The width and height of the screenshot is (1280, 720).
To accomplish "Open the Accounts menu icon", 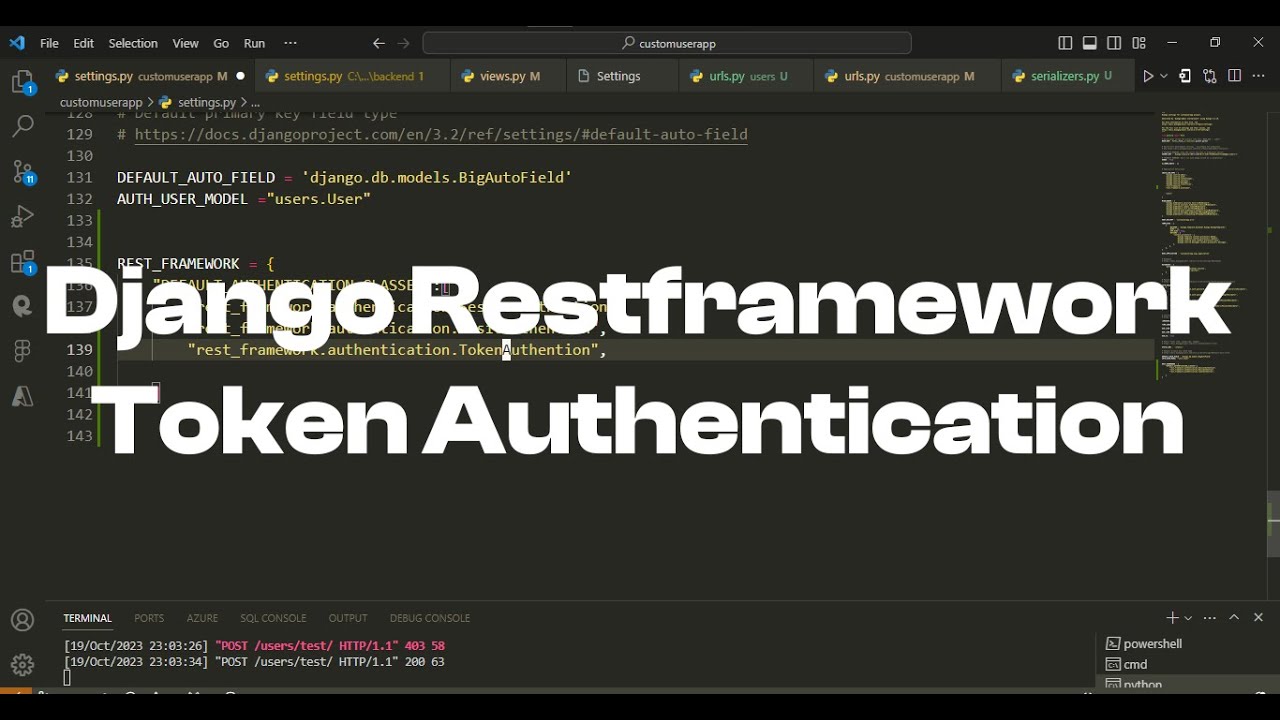I will (x=22, y=620).
